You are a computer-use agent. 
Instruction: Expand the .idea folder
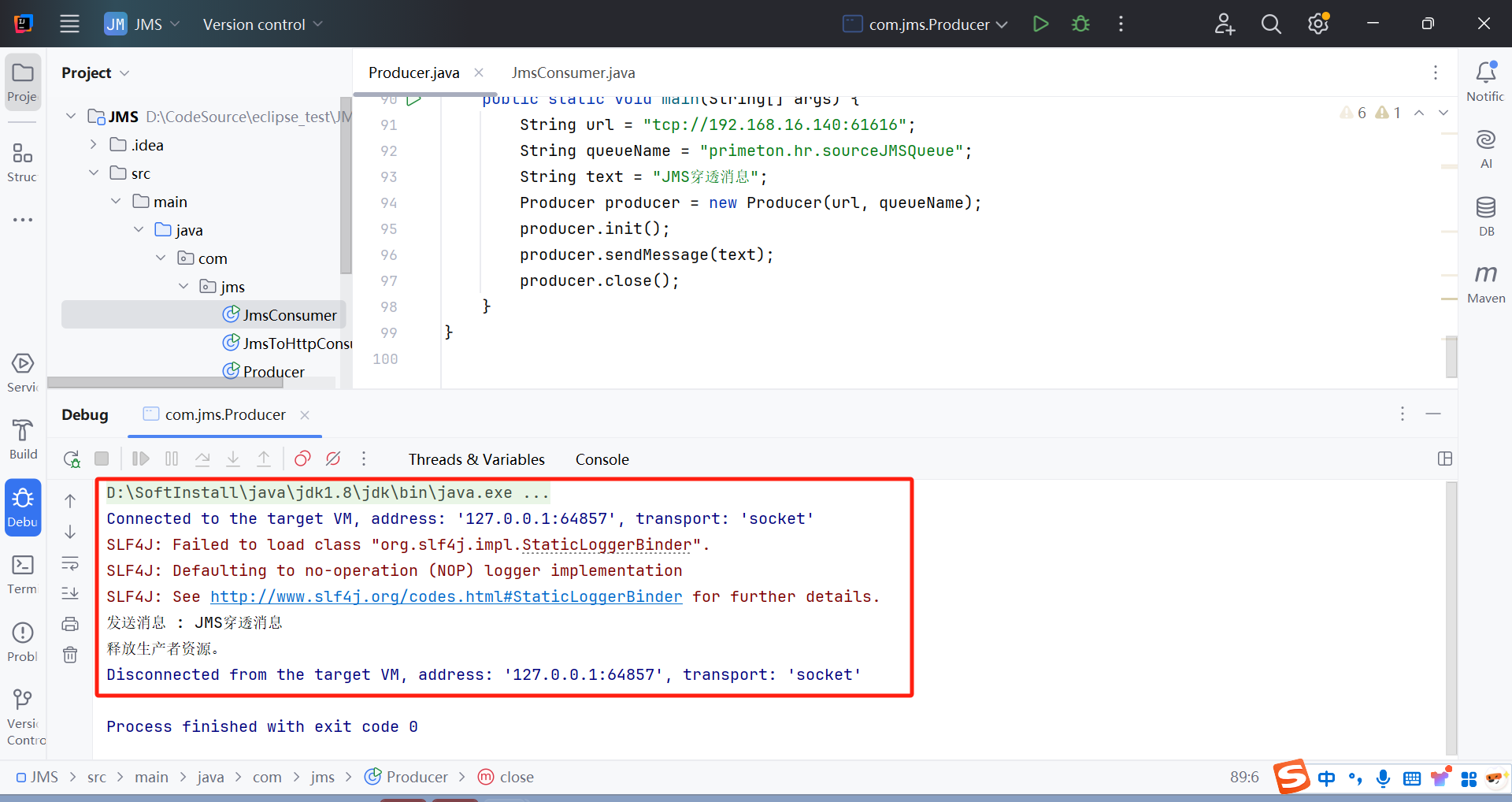pyautogui.click(x=94, y=145)
